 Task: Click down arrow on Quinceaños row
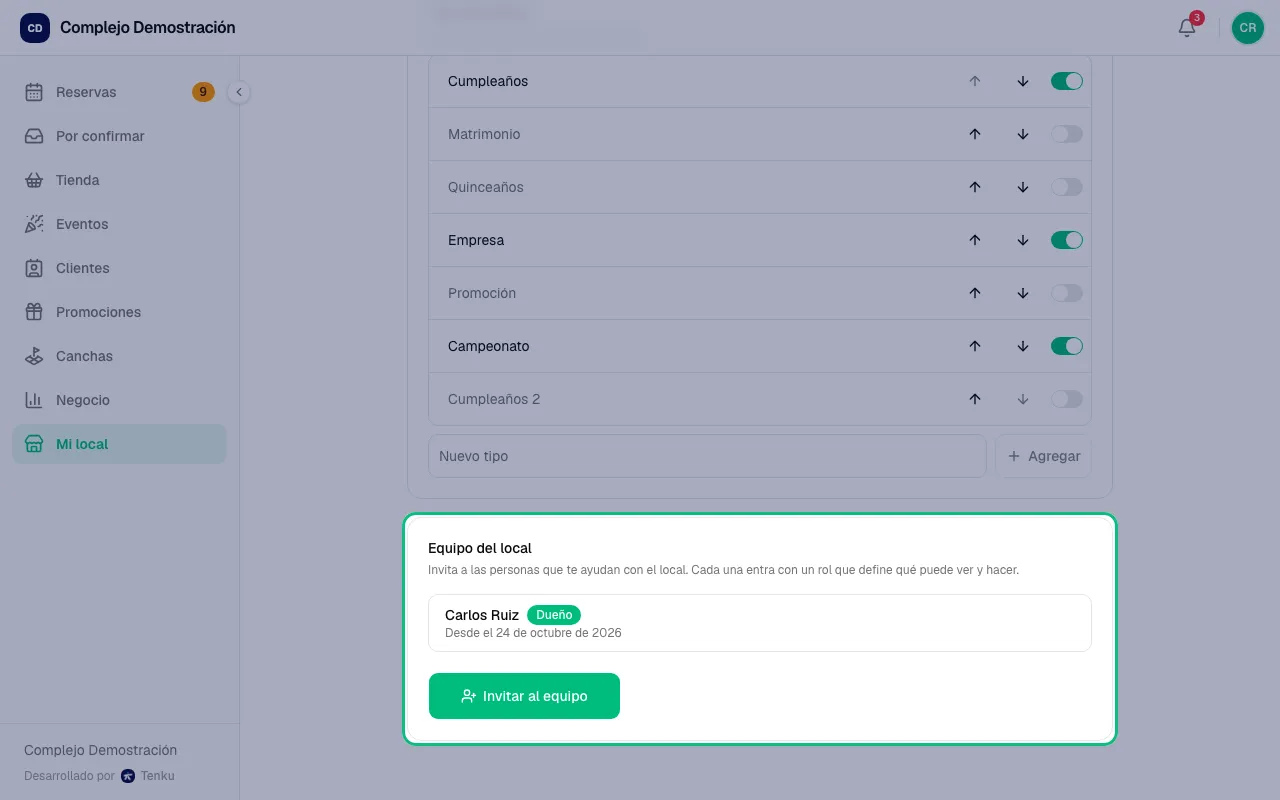(1023, 187)
